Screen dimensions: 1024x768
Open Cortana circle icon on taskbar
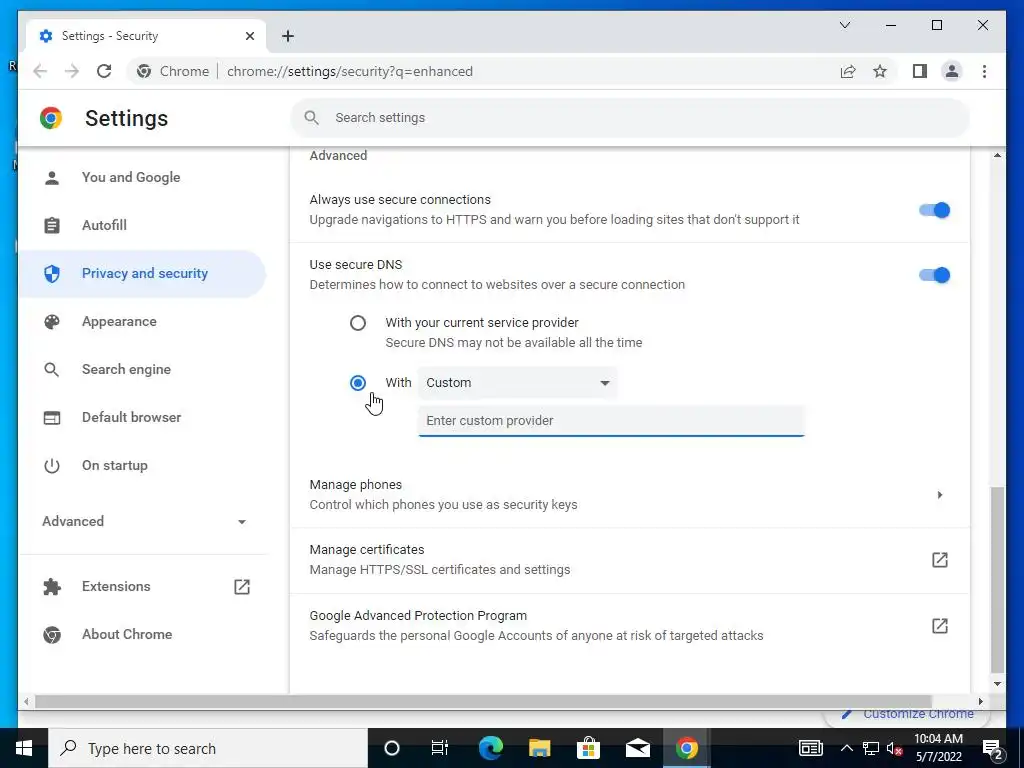coord(391,748)
